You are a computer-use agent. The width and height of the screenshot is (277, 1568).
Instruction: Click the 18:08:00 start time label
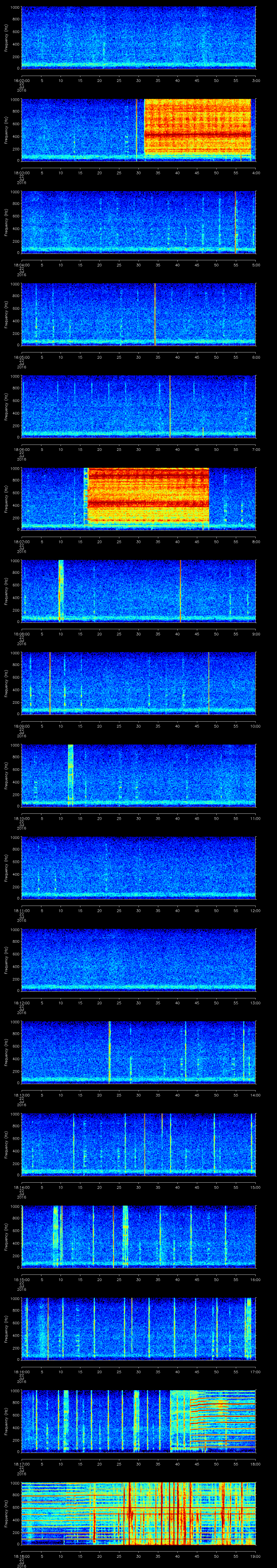22,634
